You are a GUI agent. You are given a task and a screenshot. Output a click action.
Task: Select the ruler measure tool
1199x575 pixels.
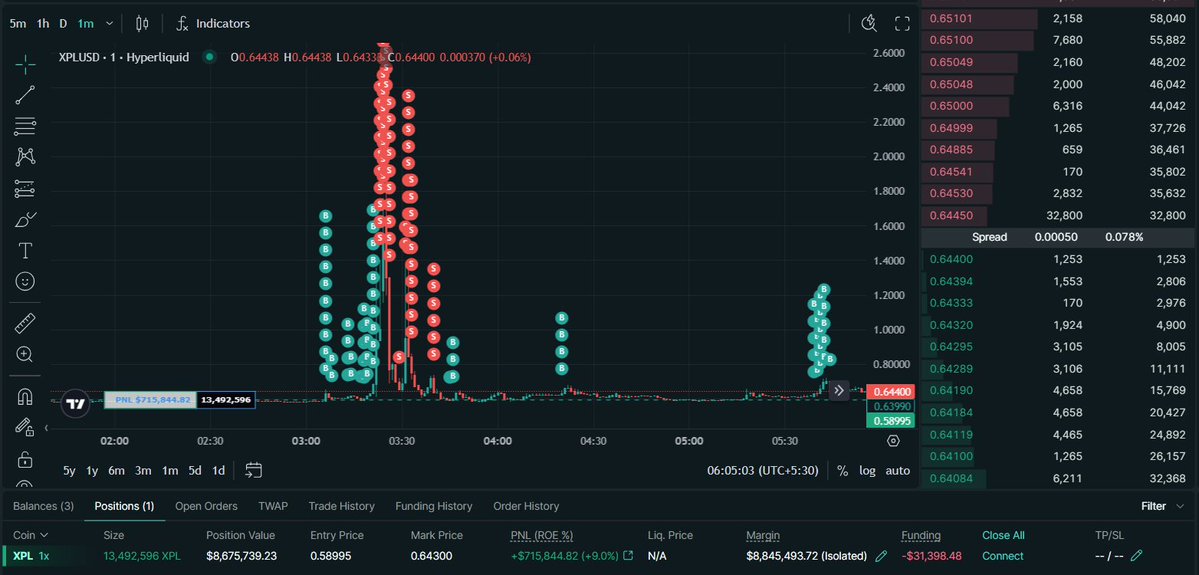pos(25,323)
